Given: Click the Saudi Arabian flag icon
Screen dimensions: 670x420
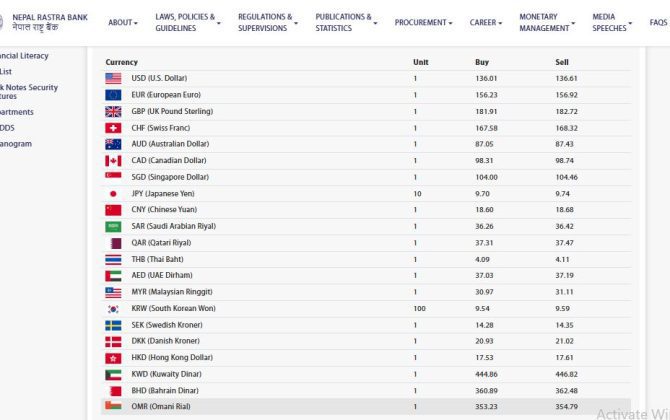Looking at the screenshot, I should point(113,226).
